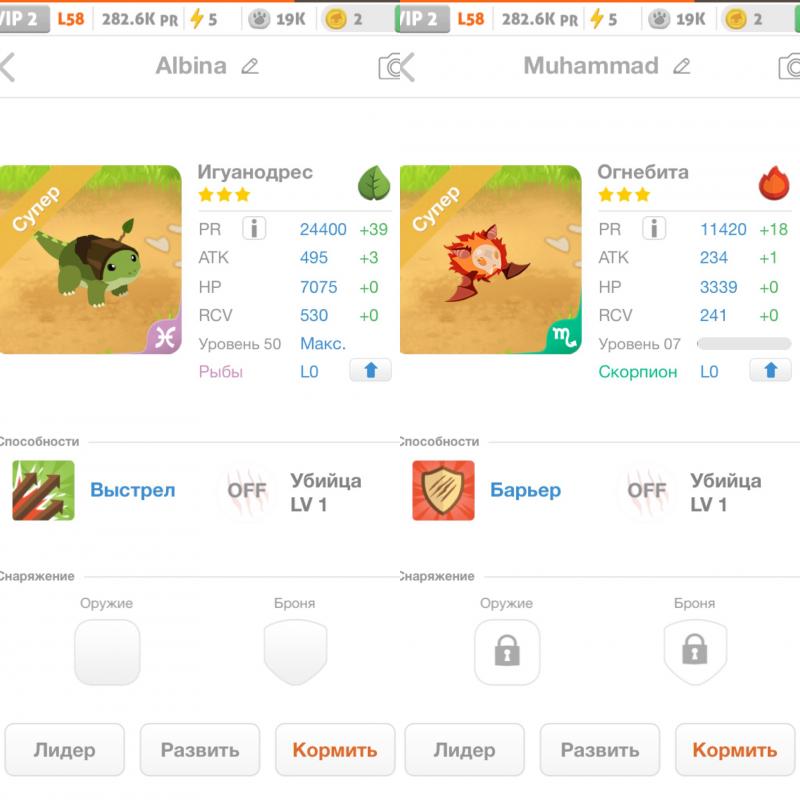Tap the Развить button for Игуанодрес

click(x=200, y=749)
